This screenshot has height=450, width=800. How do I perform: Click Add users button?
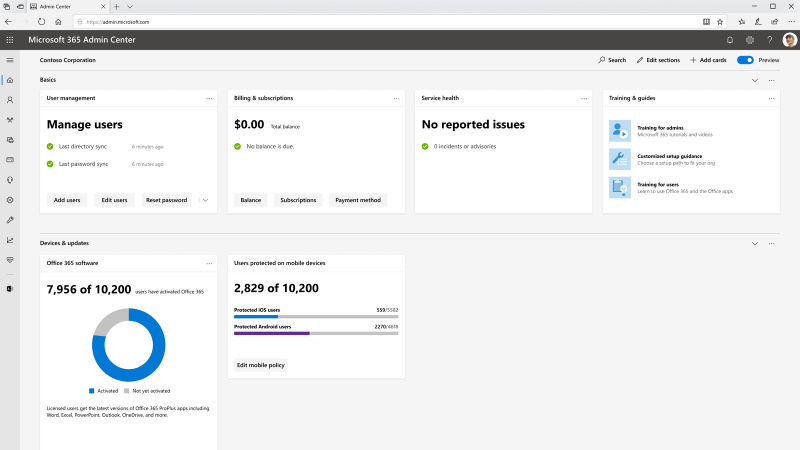point(67,200)
